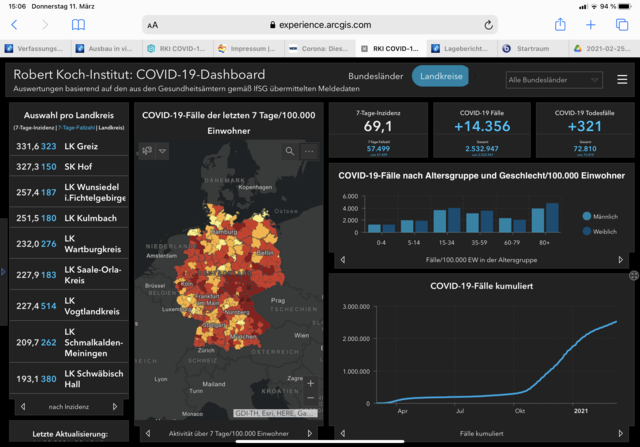Switch to the Impressum browser tab
The height and width of the screenshot is (447, 640).
[x=249, y=47]
